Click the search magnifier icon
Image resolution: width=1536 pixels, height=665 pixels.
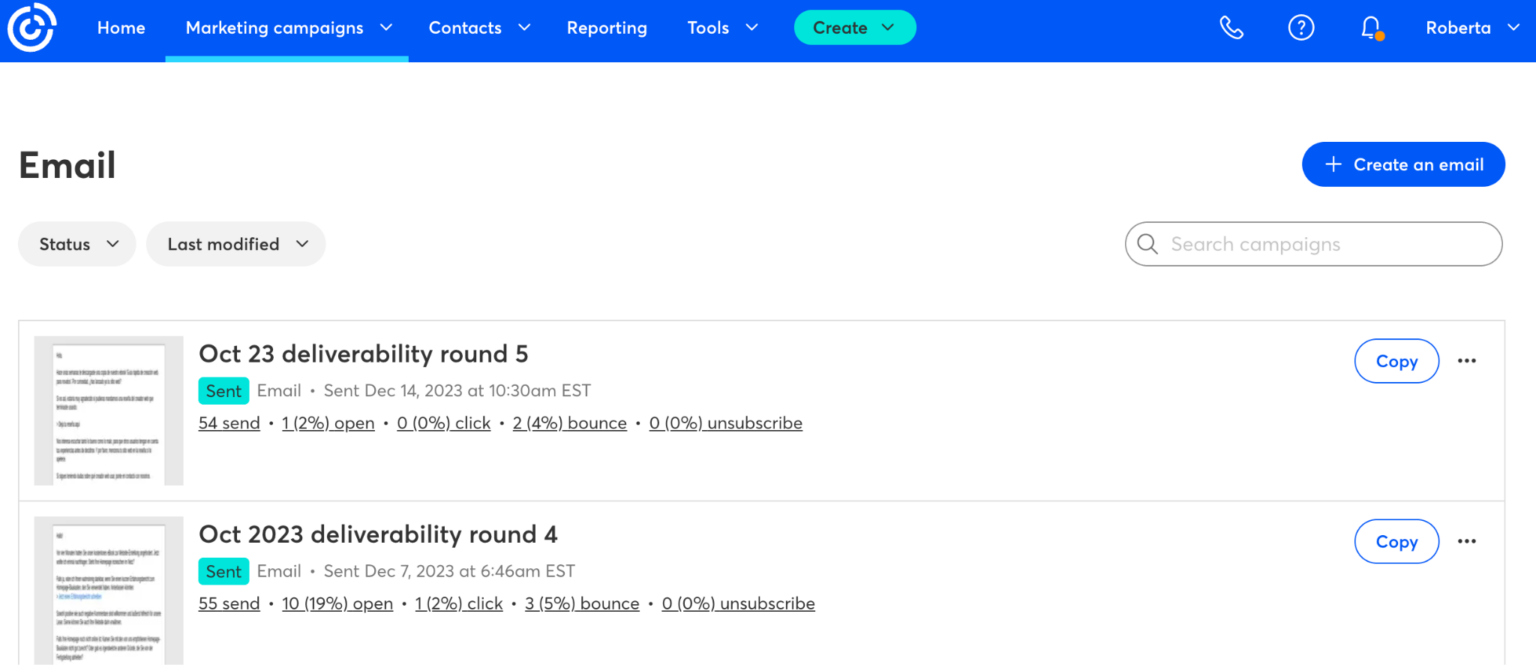[x=1147, y=243]
